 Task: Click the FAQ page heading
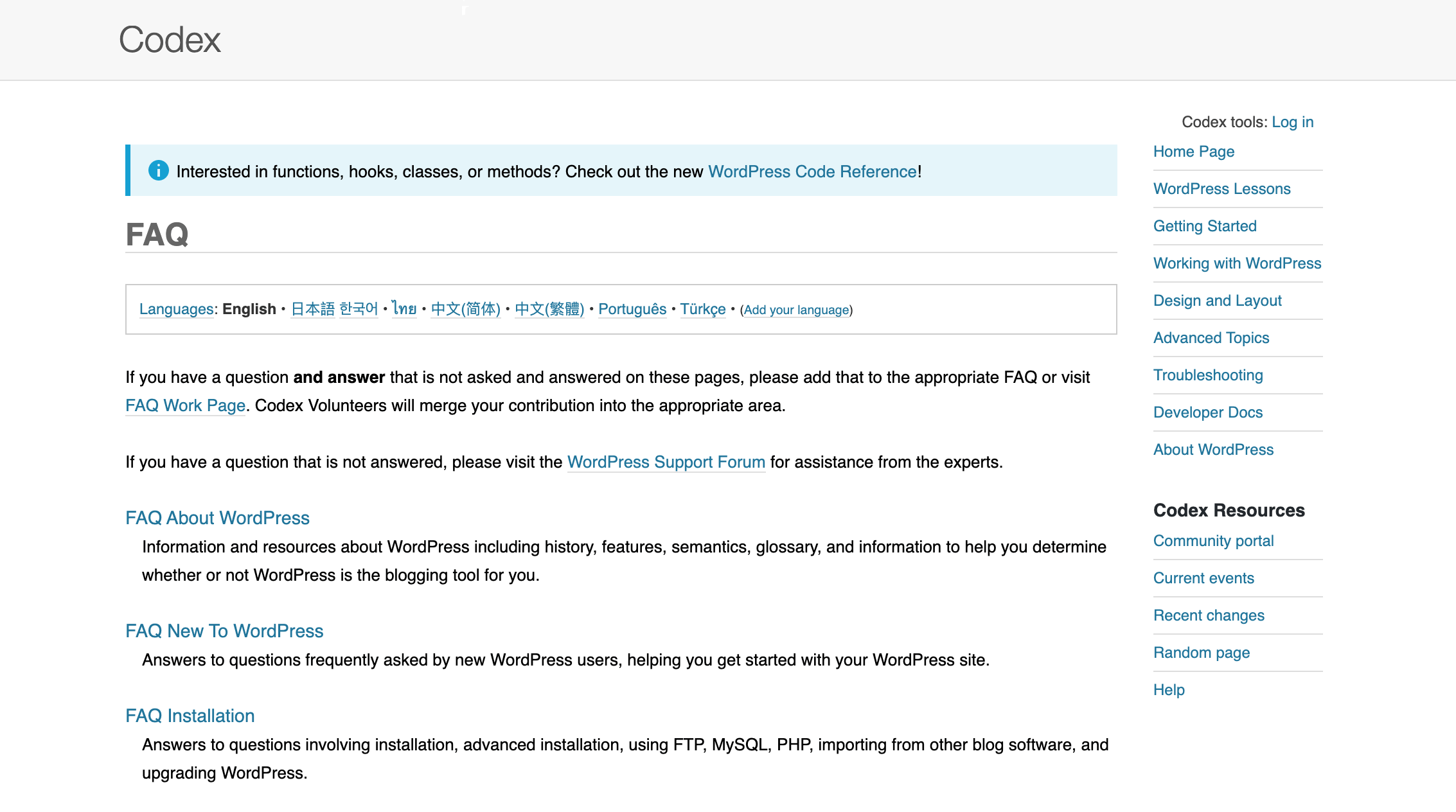coord(157,234)
